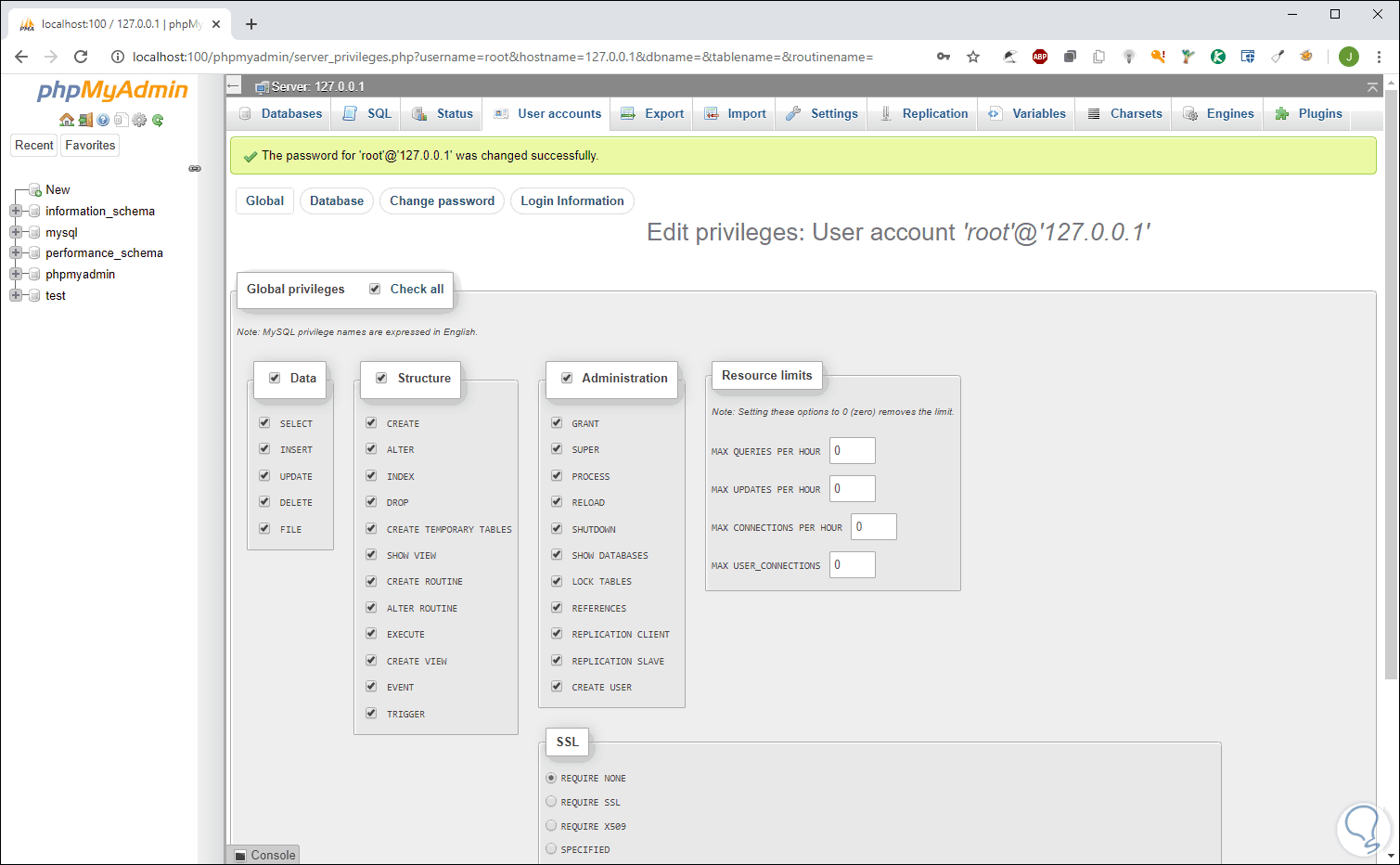Open the green K extension

coord(1218,57)
